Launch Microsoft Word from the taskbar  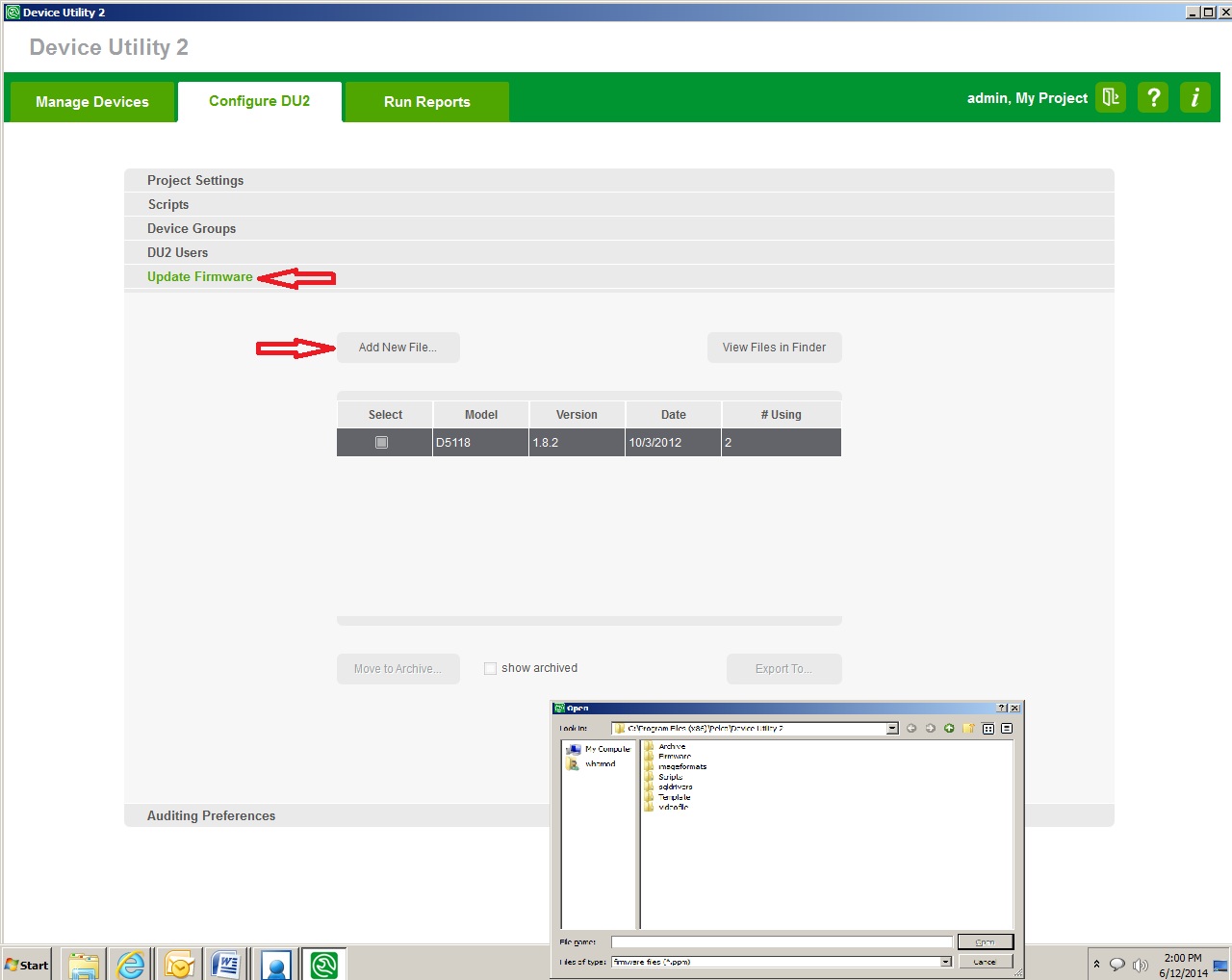point(227,963)
